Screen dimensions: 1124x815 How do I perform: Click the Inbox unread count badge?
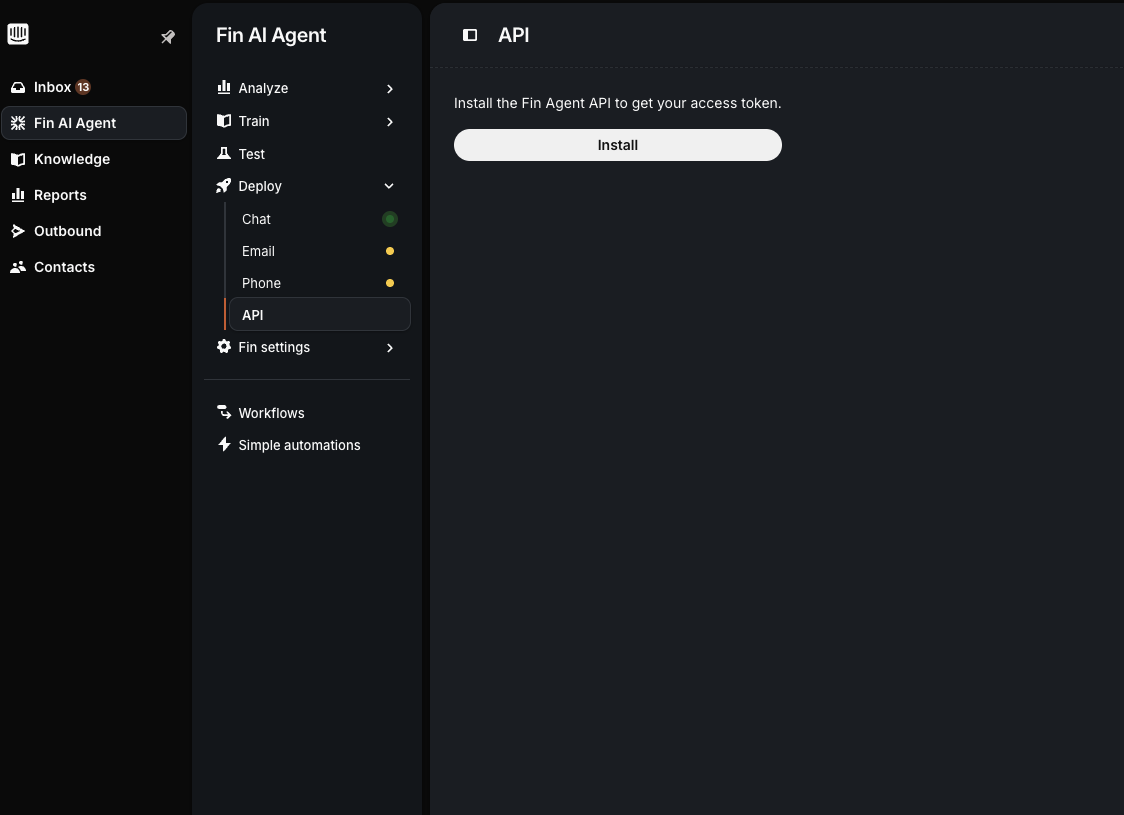pyautogui.click(x=83, y=87)
